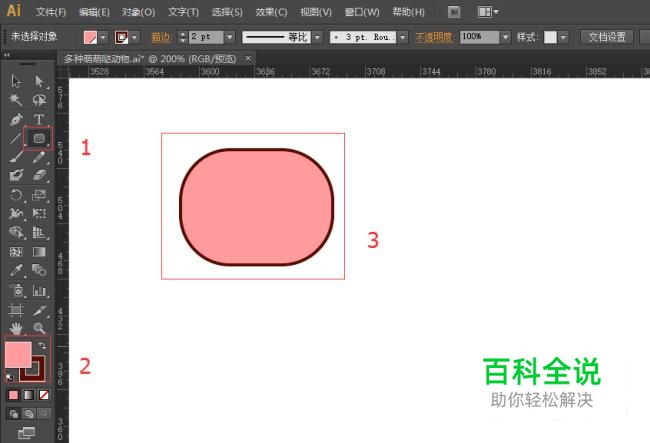Select the Symbol Sprayer tool
The image size is (650, 443).
[x=16, y=290]
